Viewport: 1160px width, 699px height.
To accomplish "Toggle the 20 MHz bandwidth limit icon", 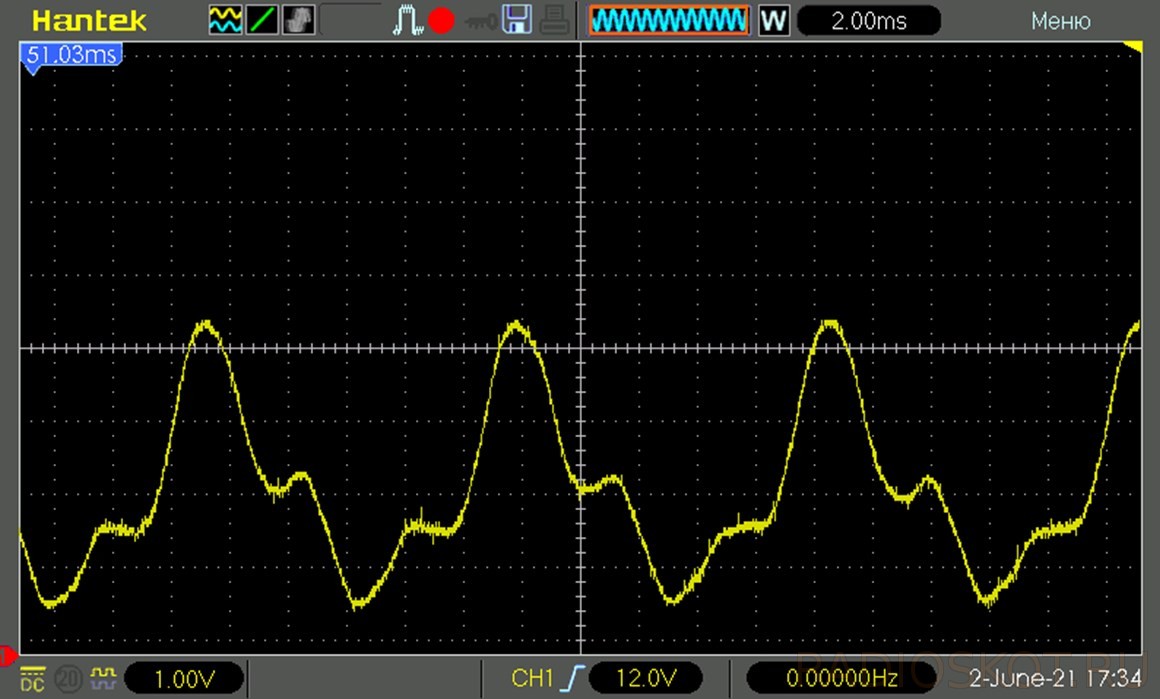I will [x=67, y=679].
